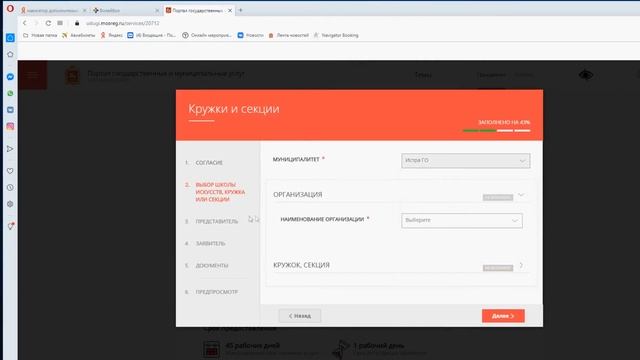Image resolution: width=640 pixels, height=360 pixels.
Task: Click the Организация section header
Action: pyautogui.click(x=298, y=195)
